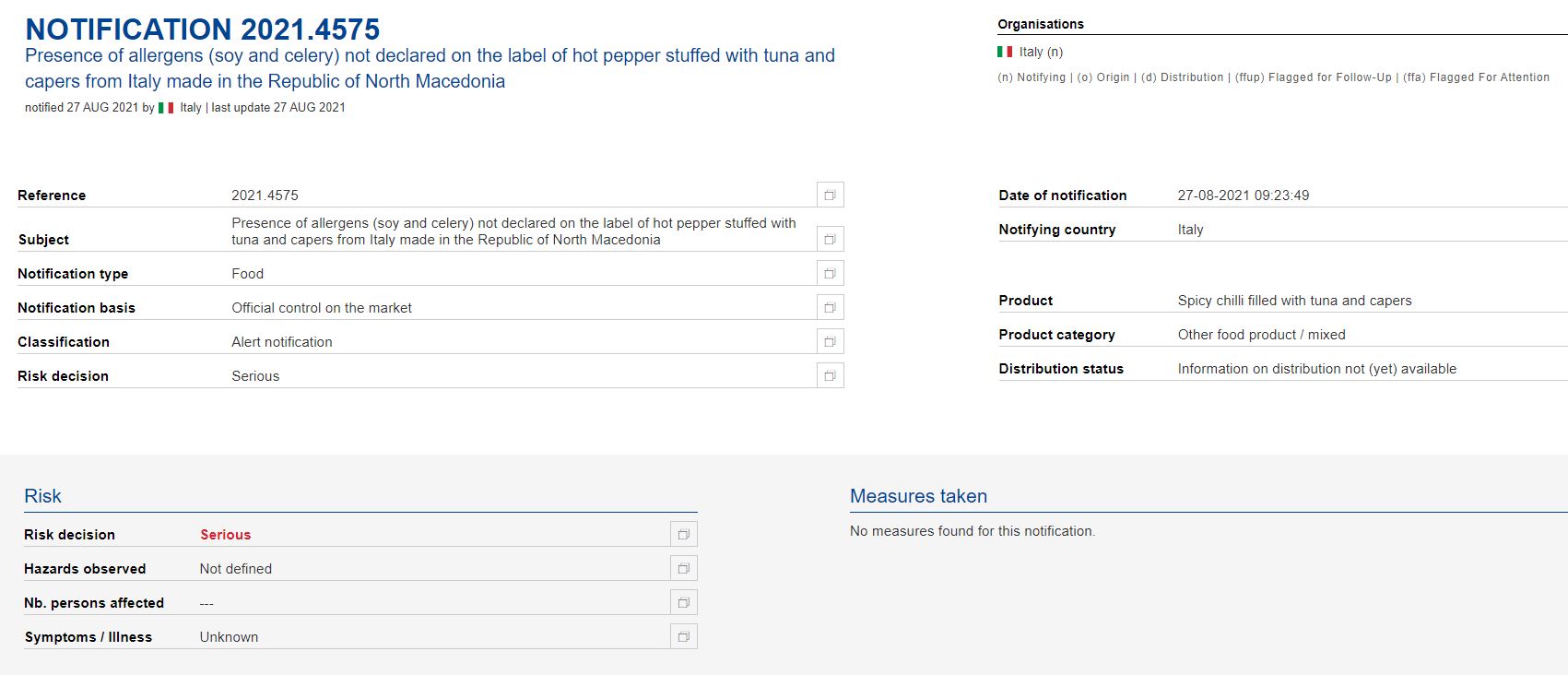Click copy icon in Reference row

(x=830, y=195)
